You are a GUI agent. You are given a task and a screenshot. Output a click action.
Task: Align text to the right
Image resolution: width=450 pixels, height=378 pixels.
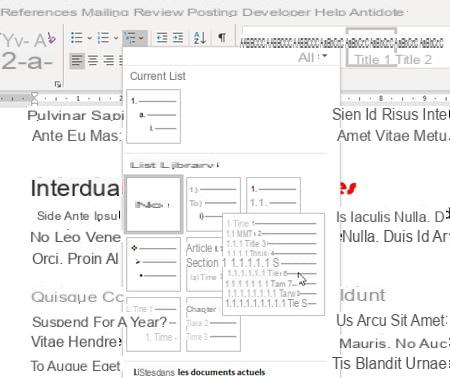click(x=108, y=61)
